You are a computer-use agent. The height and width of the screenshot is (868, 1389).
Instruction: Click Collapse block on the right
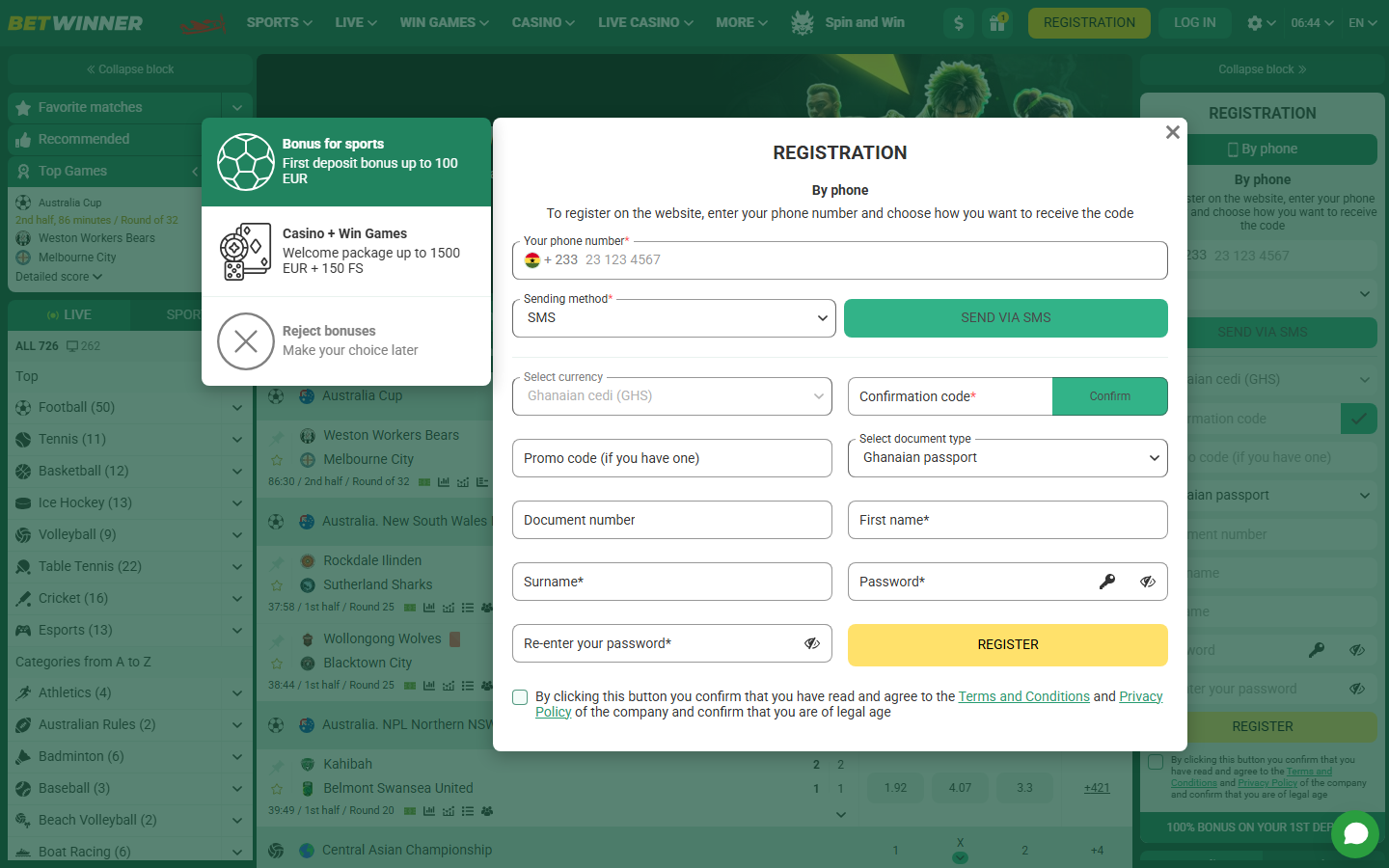[x=1263, y=69]
